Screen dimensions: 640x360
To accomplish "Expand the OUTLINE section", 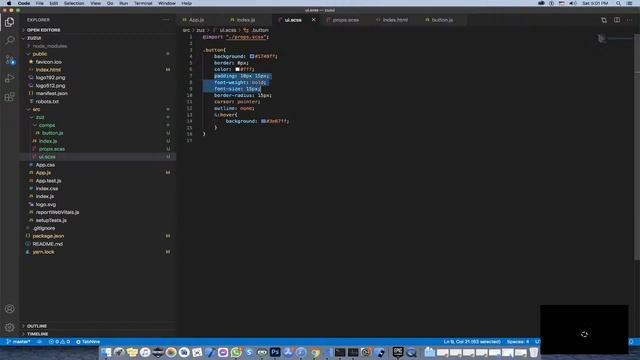I will tap(37, 326).
